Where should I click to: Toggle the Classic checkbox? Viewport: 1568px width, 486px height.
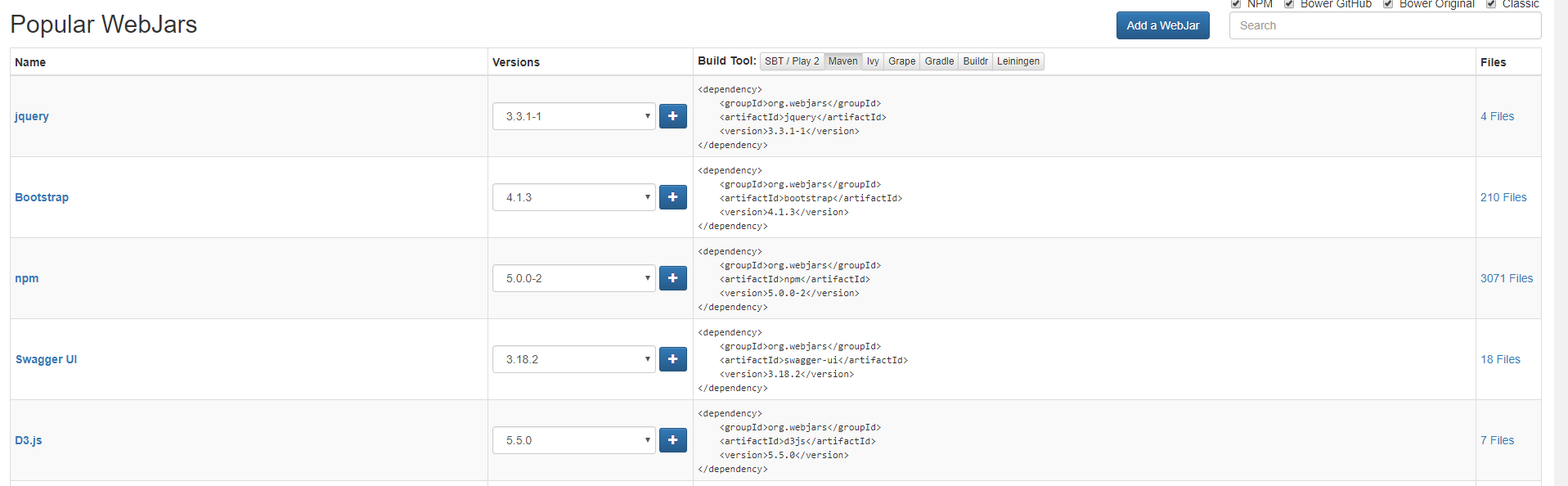click(1491, 4)
